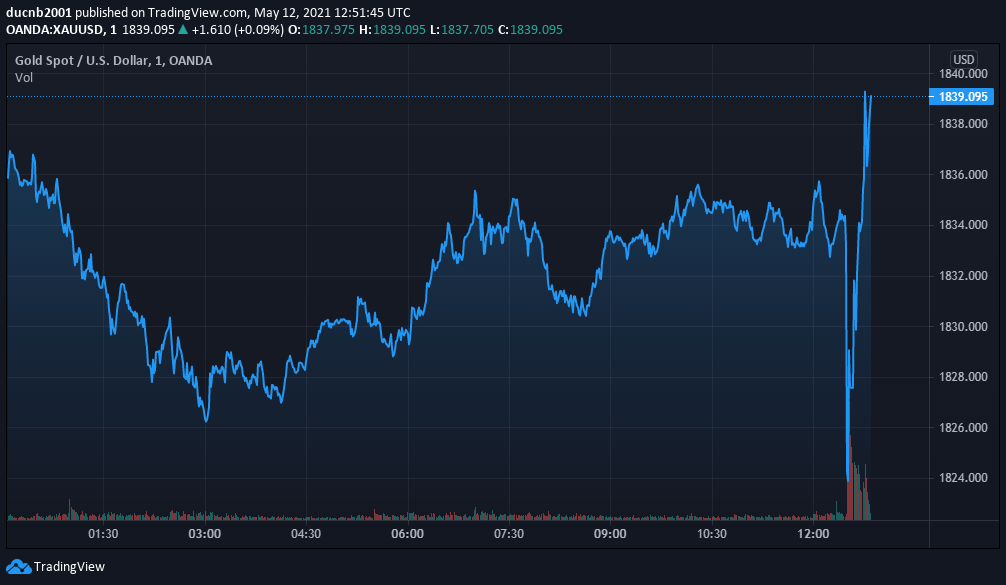Screen dimensions: 1006x585
Task: Click the 1832.000 price axis label
Action: [963, 276]
